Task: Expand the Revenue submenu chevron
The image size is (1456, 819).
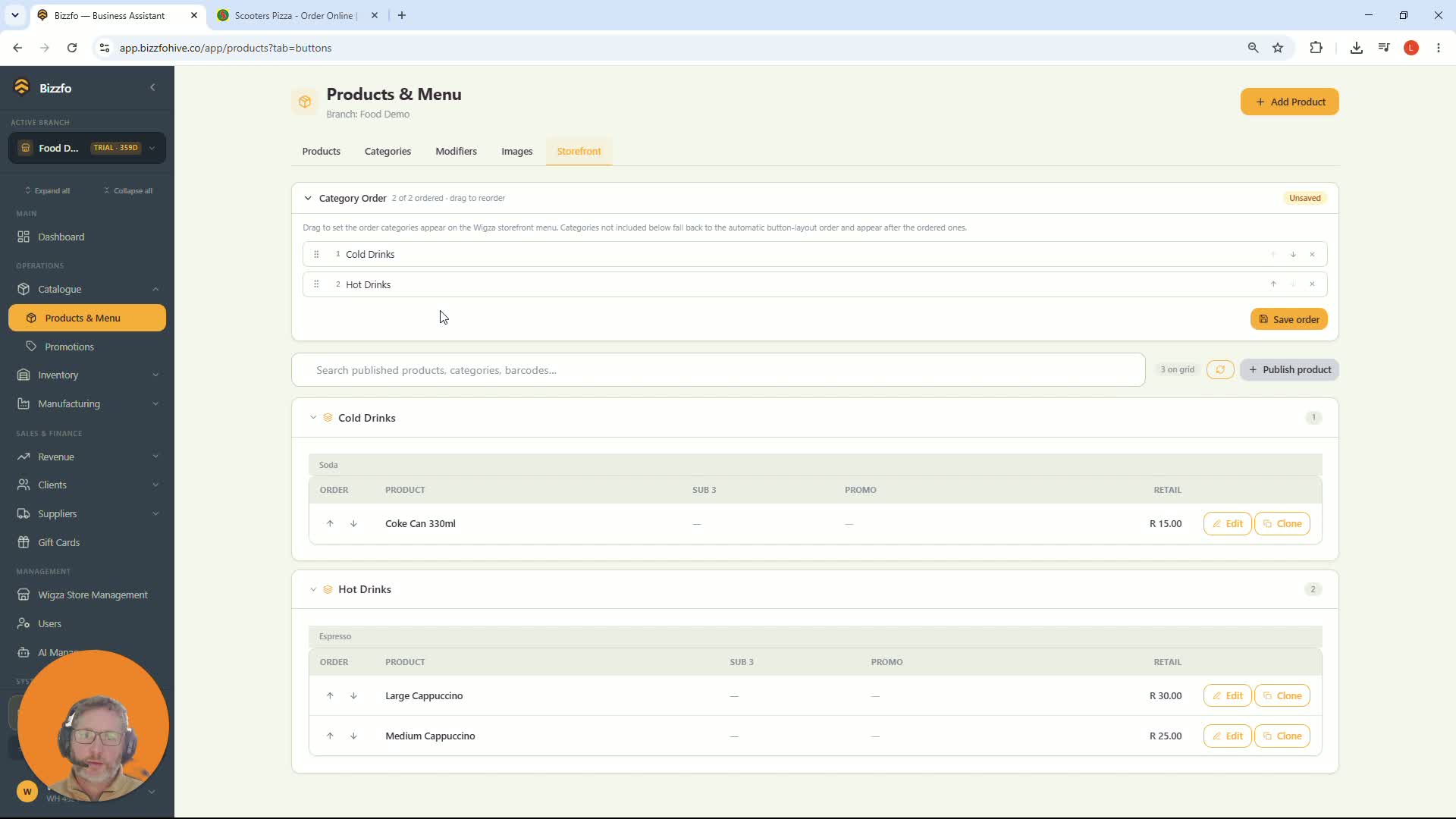Action: coord(155,457)
